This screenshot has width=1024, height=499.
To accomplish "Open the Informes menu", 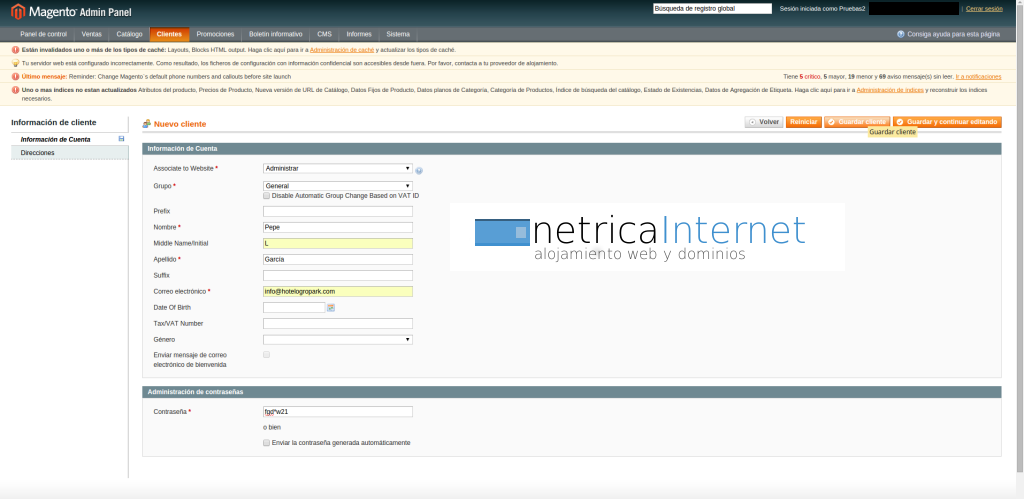I will [359, 34].
